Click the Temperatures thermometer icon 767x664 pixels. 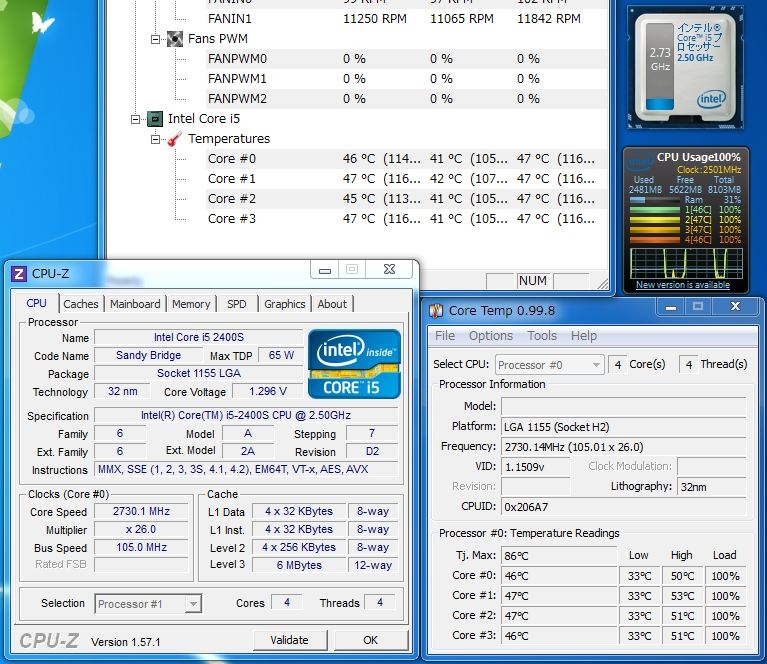pos(175,139)
